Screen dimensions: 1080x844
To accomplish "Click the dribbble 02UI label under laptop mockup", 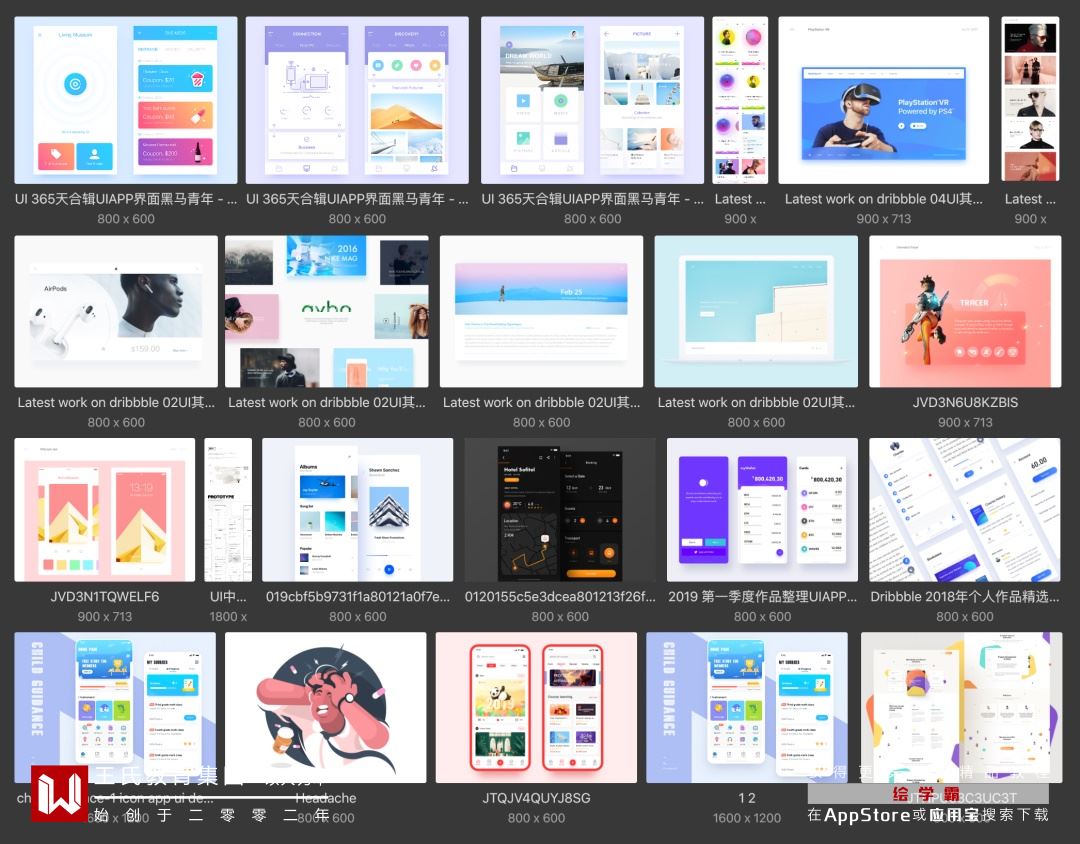I will (756, 402).
